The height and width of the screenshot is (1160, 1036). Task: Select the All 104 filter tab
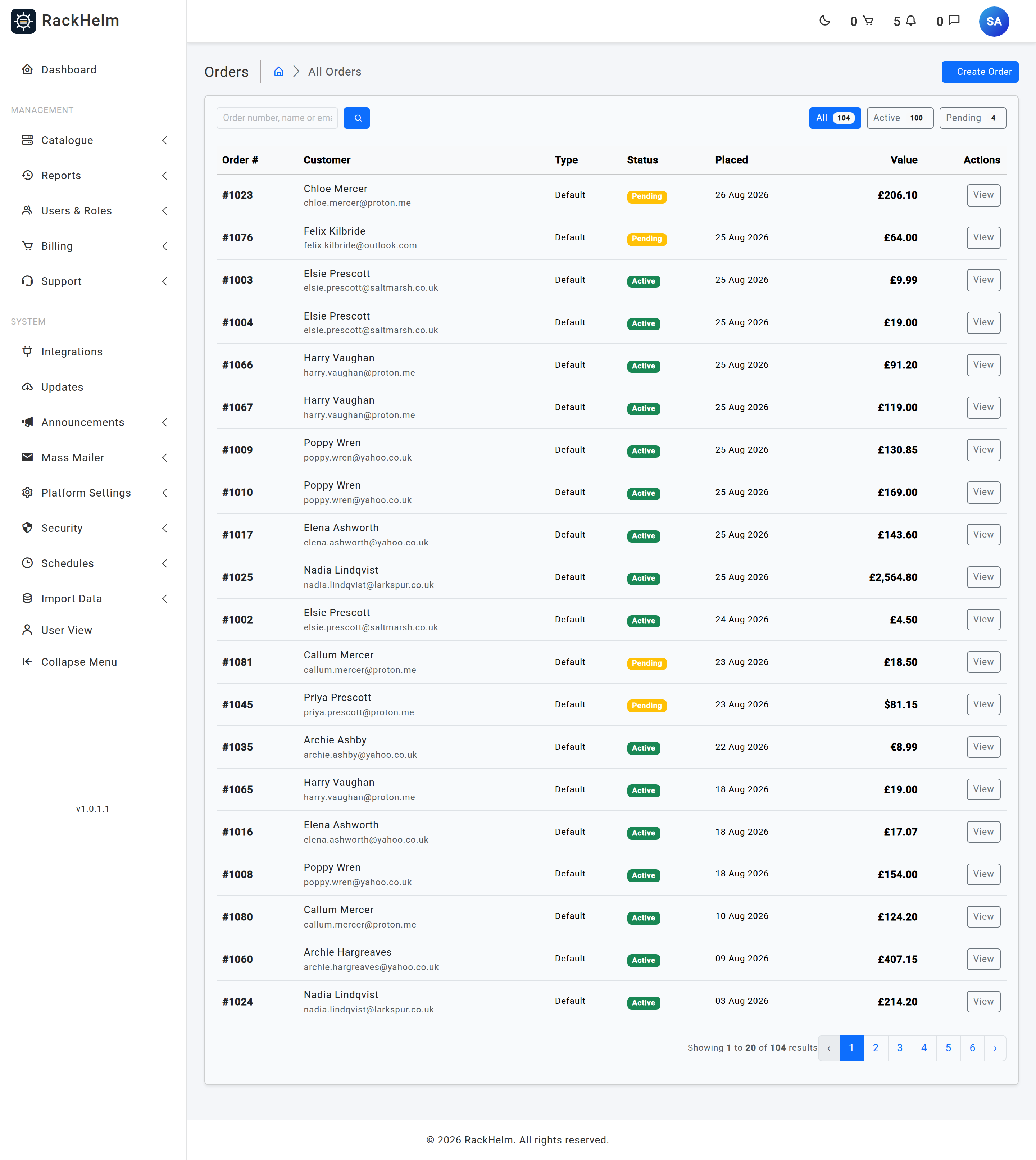[835, 118]
